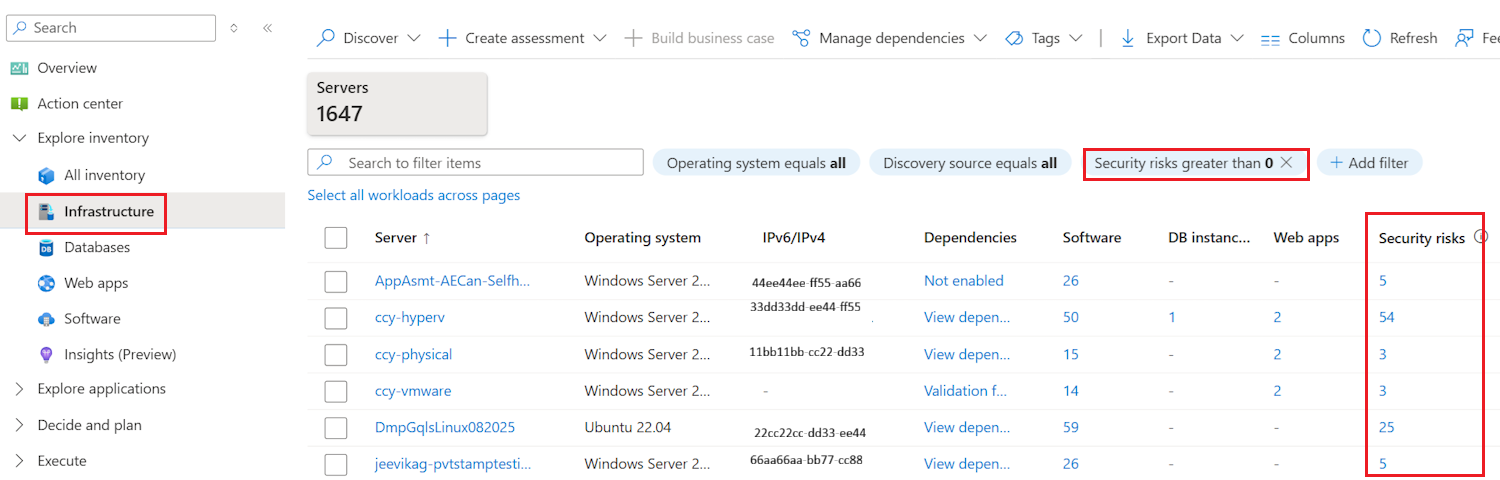The image size is (1500, 480).
Task: Expand Explore applications in sidebar
Action: pyautogui.click(x=19, y=389)
